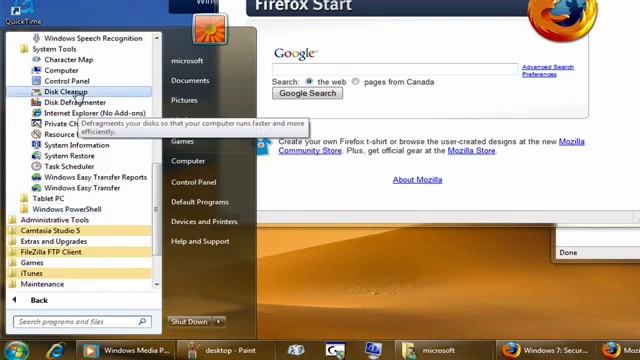Click the Google search text field
This screenshot has height=360, width=640.
[395, 69]
